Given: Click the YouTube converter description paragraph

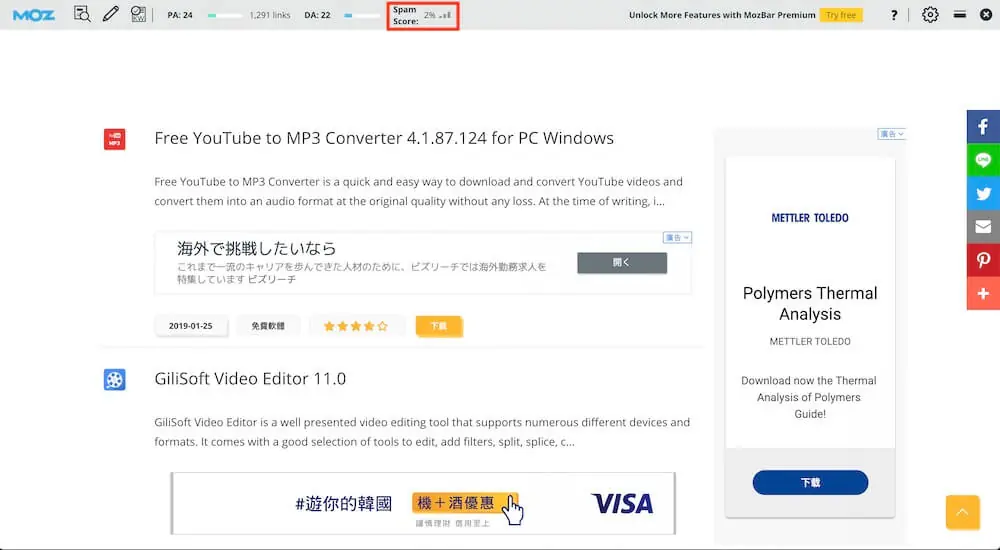Looking at the screenshot, I should (x=418, y=191).
